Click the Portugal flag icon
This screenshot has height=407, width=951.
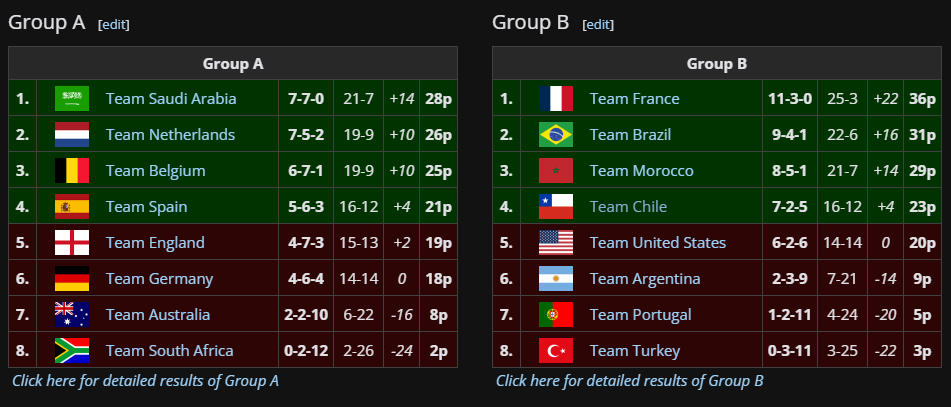tap(556, 315)
